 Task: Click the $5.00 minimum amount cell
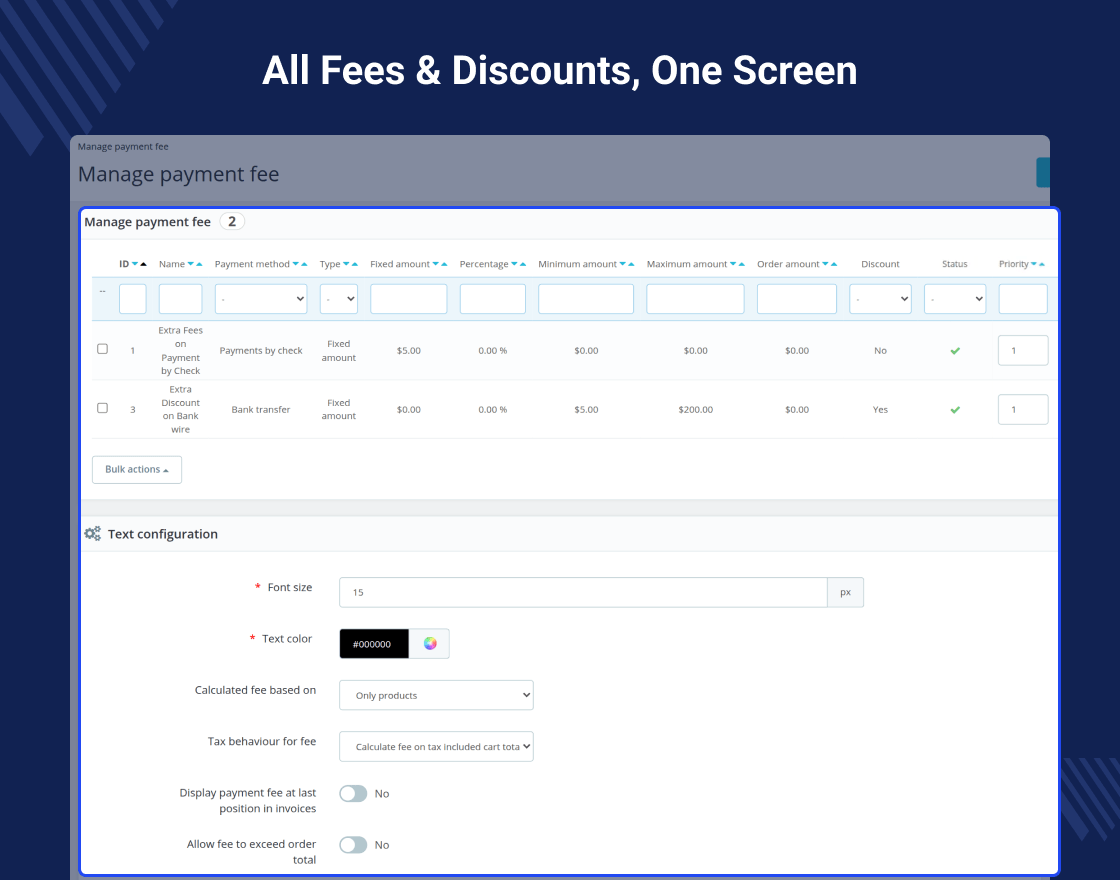click(x=586, y=410)
